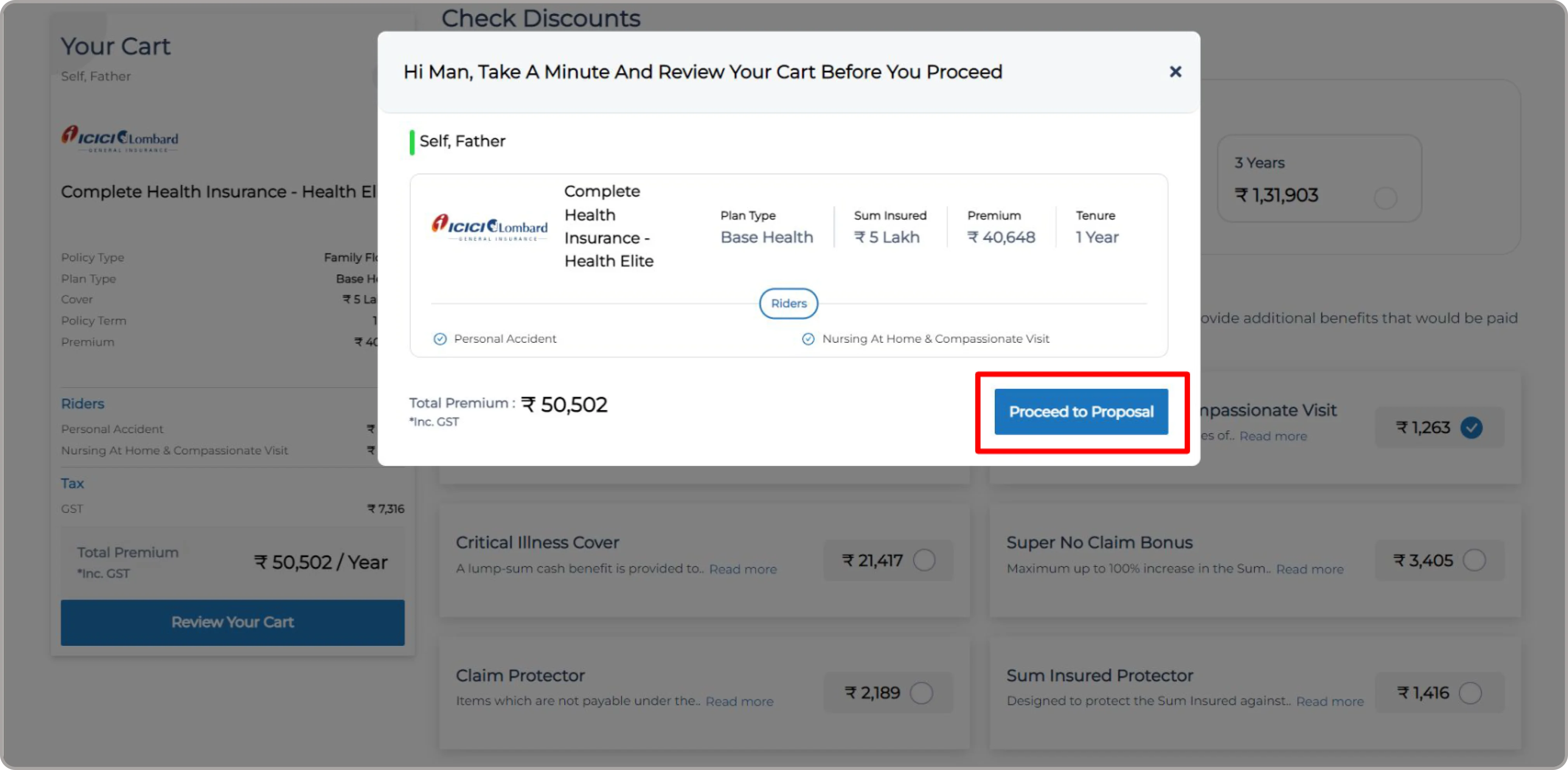Viewport: 1568px width, 770px height.
Task: Click the ₹ 5 Lakh Sum Insured value
Action: [886, 238]
